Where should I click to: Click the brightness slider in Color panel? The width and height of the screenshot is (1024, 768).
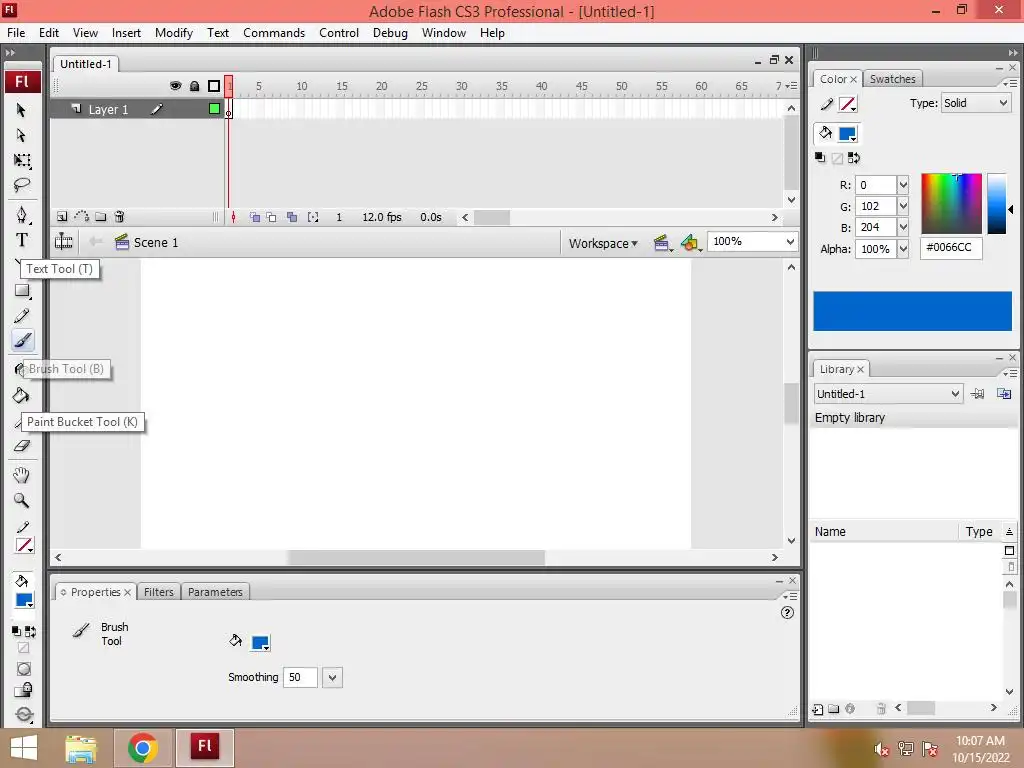click(997, 203)
